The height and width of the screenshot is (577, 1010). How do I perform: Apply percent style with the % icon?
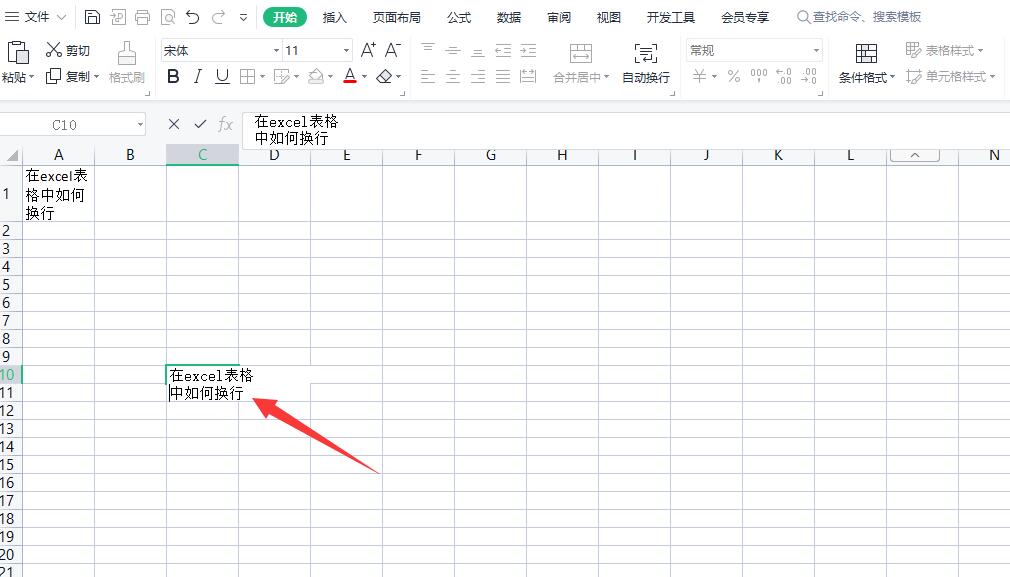[x=733, y=76]
